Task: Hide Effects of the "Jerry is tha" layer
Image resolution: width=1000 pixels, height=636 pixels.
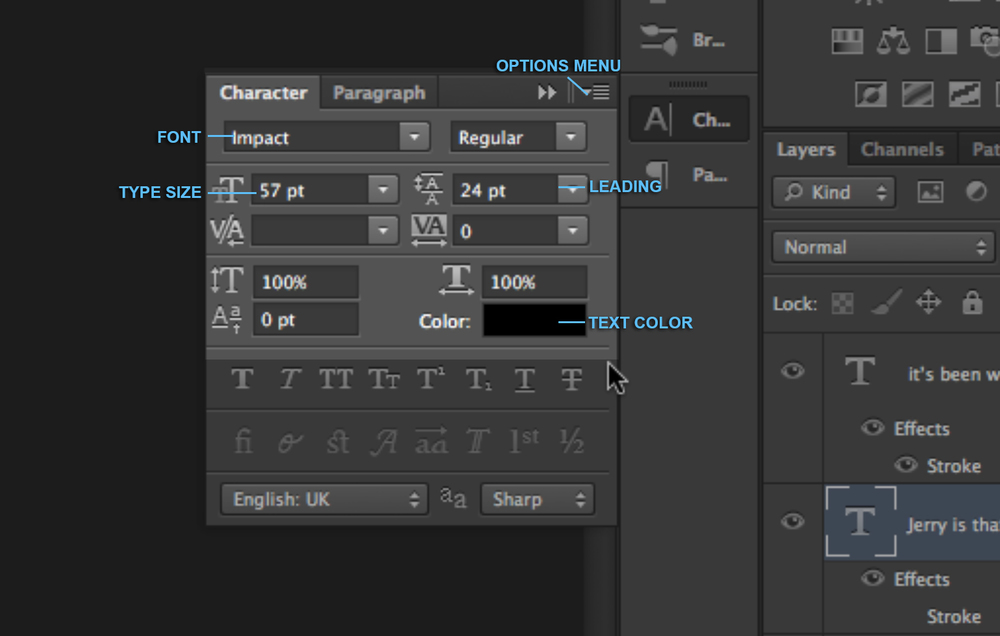Action: pyautogui.click(x=872, y=578)
